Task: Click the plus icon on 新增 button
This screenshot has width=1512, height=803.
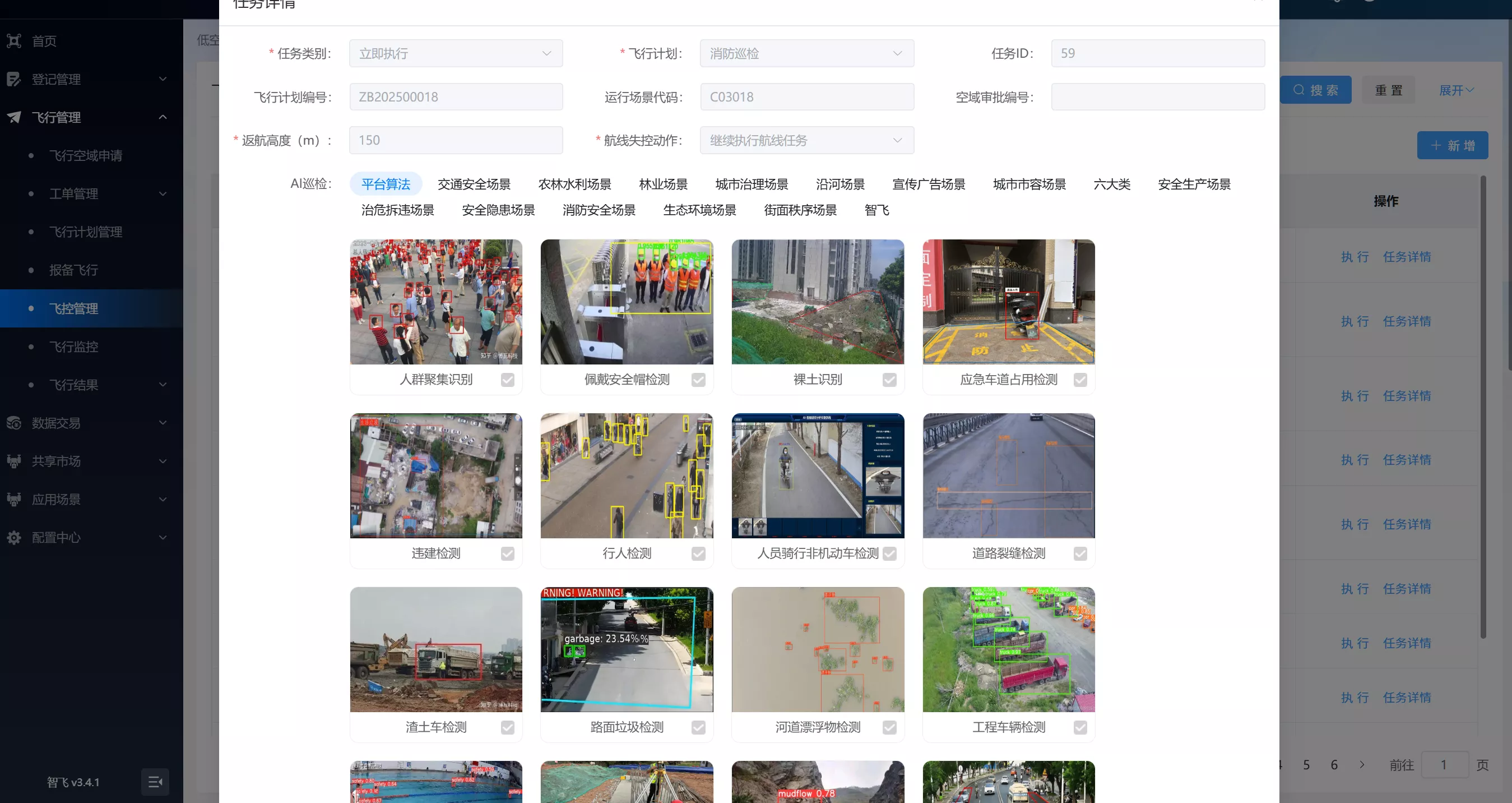Action: point(1436,145)
